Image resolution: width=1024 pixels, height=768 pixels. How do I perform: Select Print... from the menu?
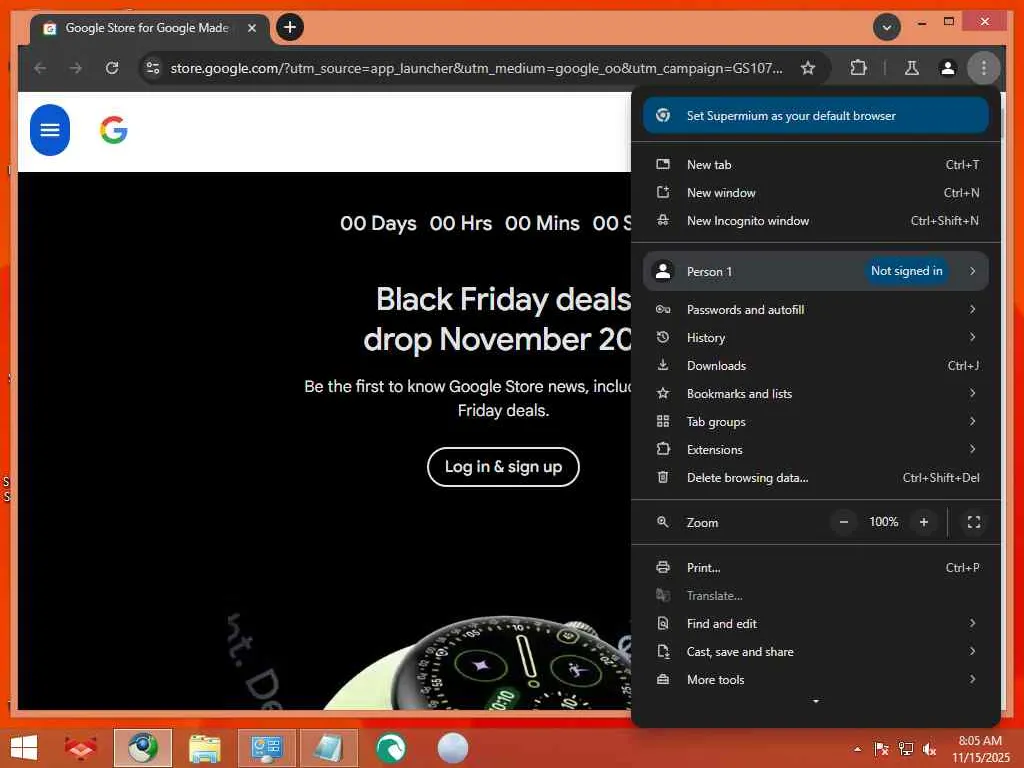(816, 568)
